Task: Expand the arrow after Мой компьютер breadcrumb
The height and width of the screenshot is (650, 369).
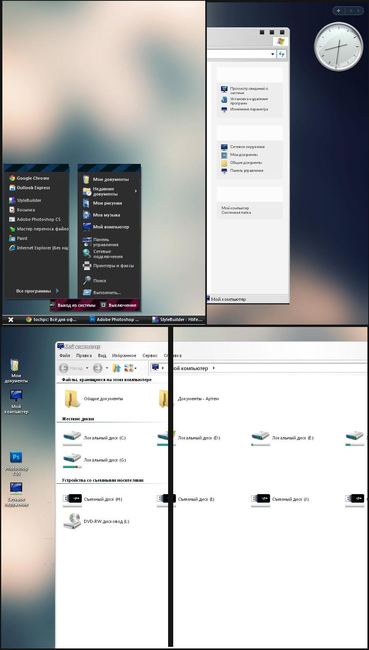Action: [x=214, y=368]
